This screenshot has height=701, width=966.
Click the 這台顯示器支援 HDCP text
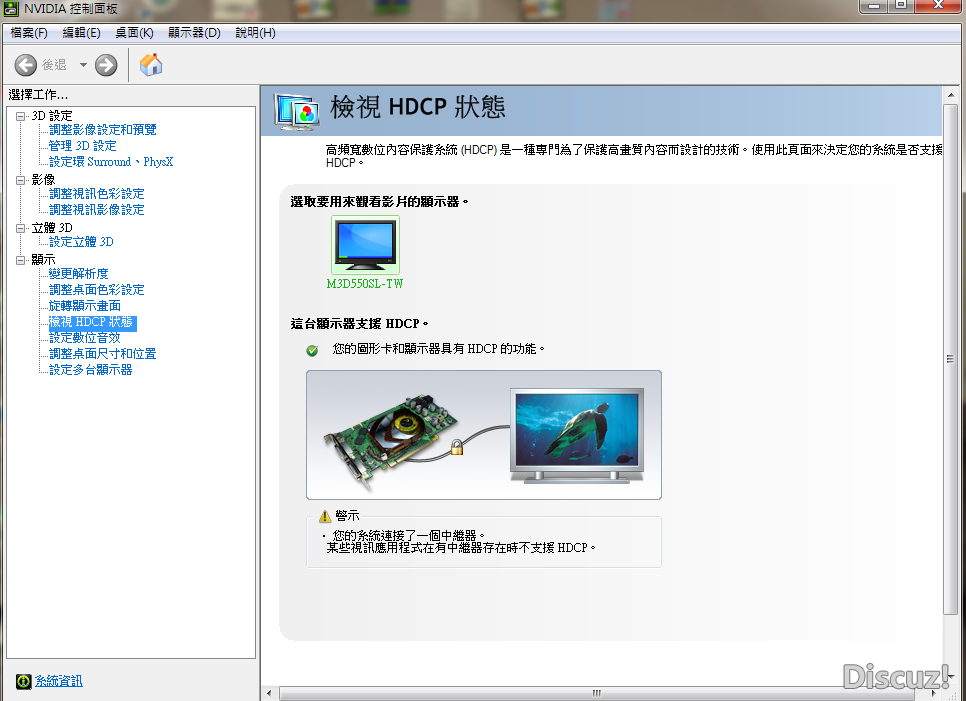(x=359, y=323)
